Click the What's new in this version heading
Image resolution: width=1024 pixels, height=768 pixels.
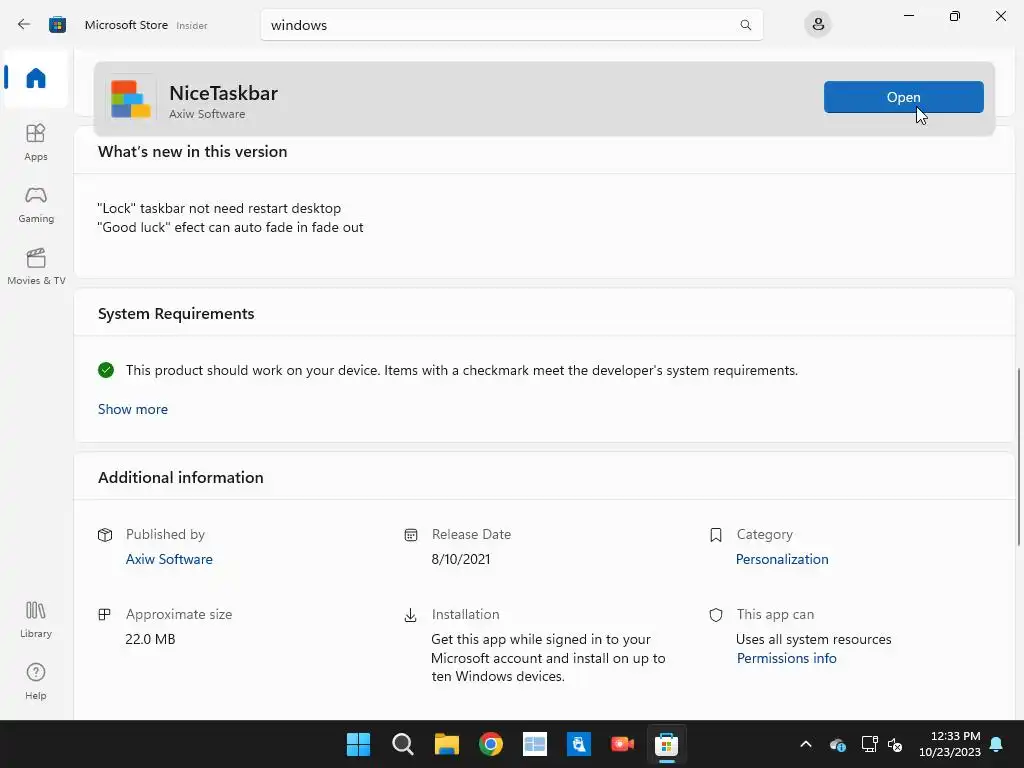[x=193, y=152]
